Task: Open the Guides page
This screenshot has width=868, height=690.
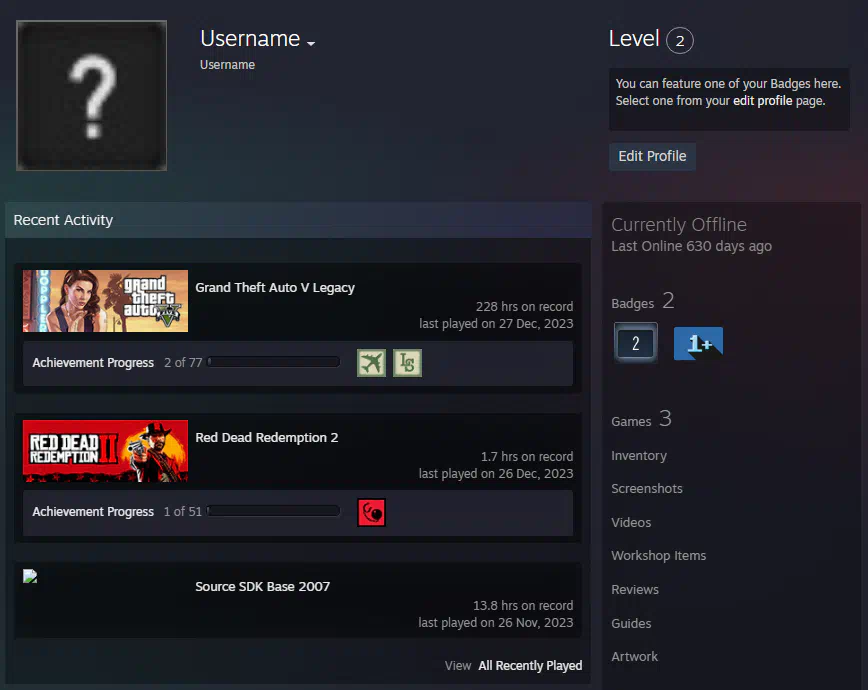Action: coord(631,624)
